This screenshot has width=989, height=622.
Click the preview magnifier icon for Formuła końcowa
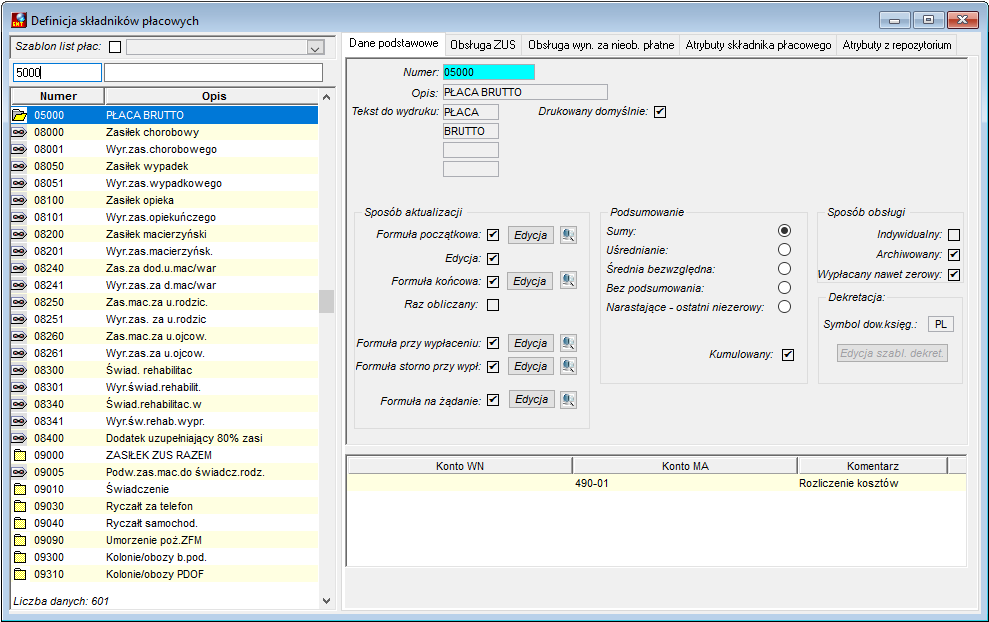(x=568, y=281)
